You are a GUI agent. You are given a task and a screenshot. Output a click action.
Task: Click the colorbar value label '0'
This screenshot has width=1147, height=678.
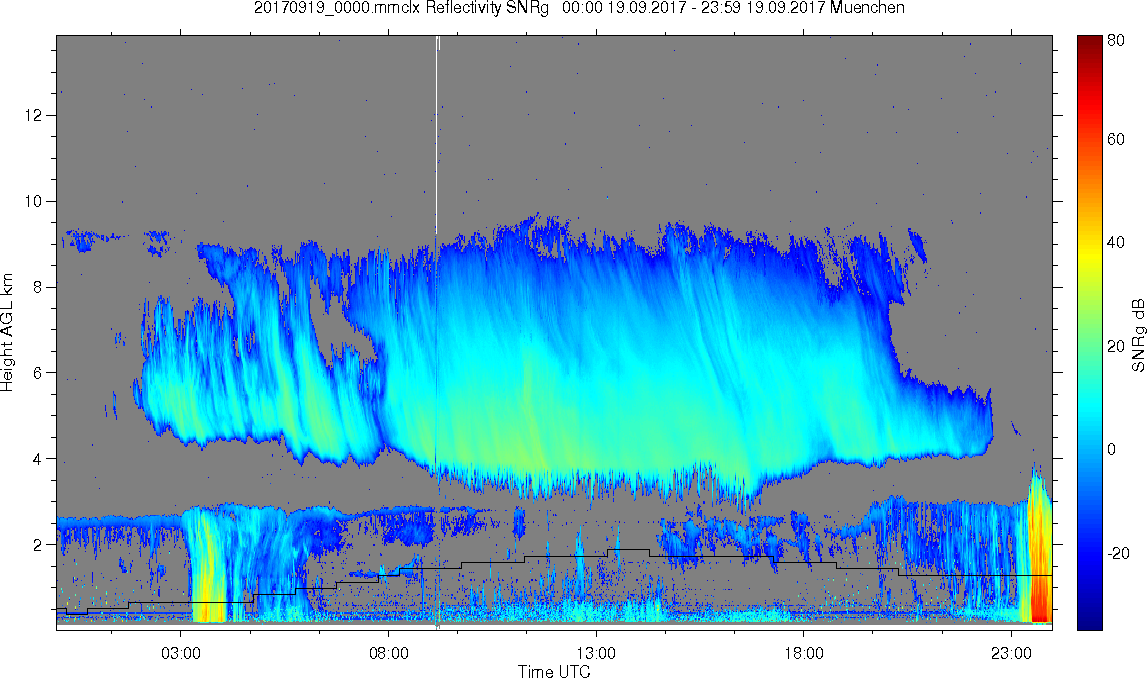click(x=1112, y=448)
